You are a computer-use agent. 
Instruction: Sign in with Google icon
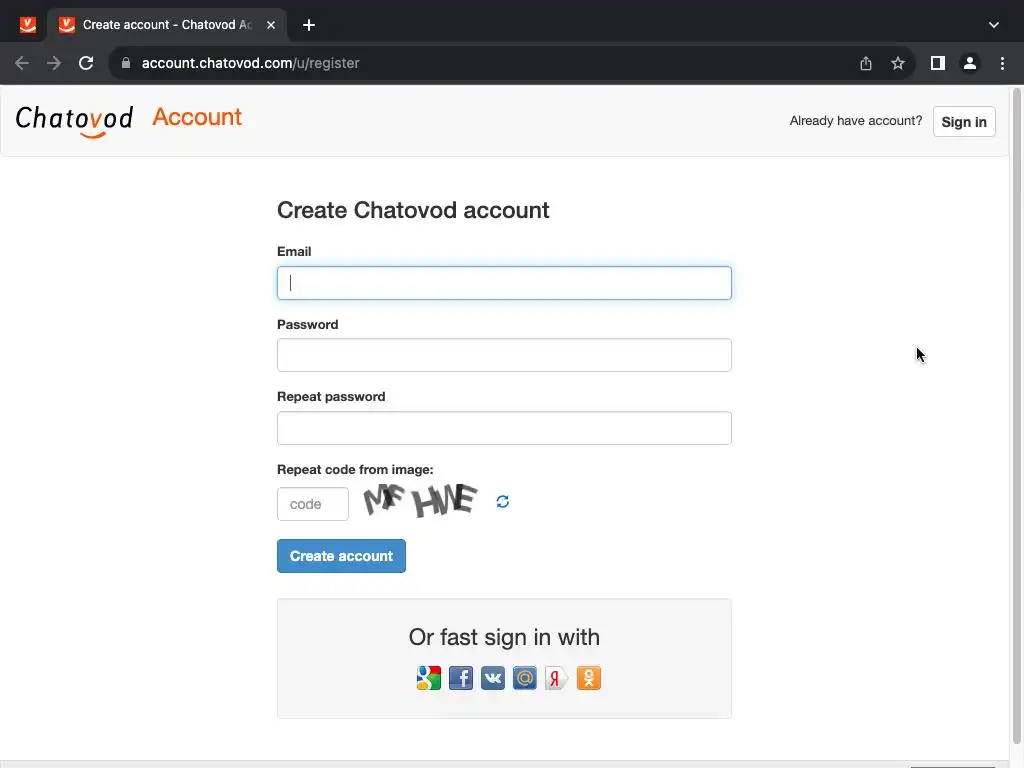428,679
